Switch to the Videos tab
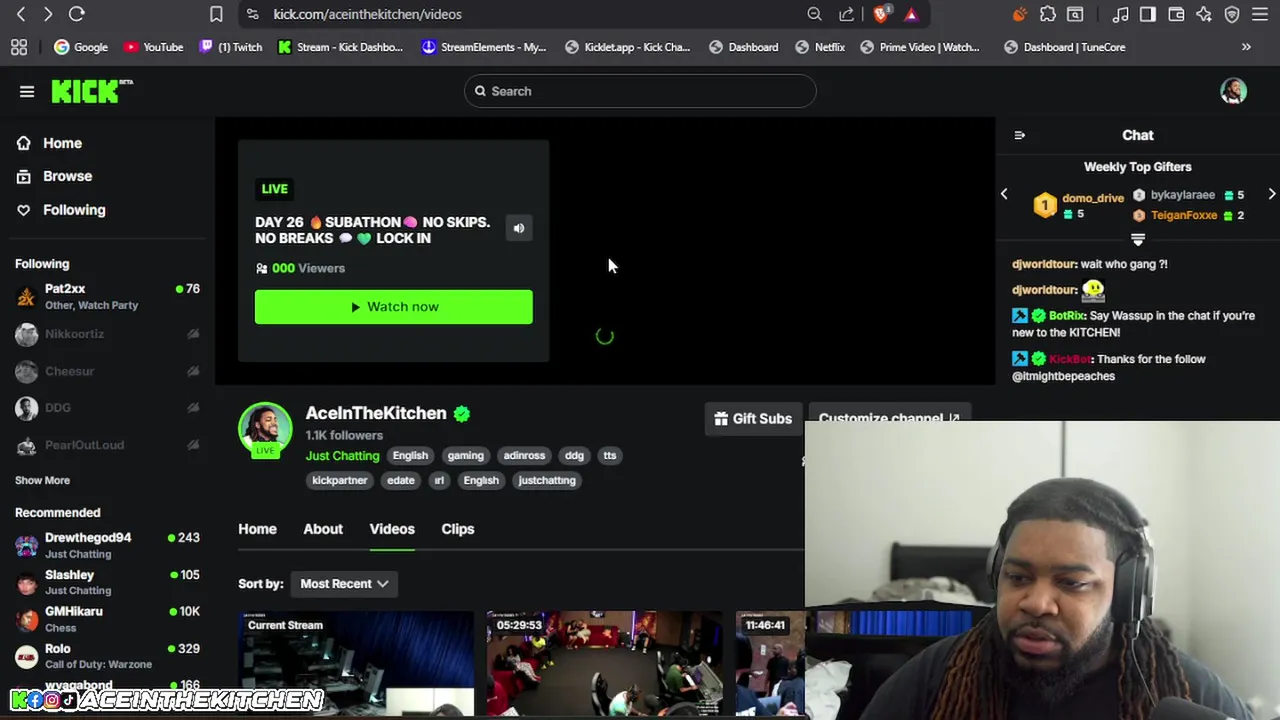This screenshot has width=1280, height=720. [392, 529]
